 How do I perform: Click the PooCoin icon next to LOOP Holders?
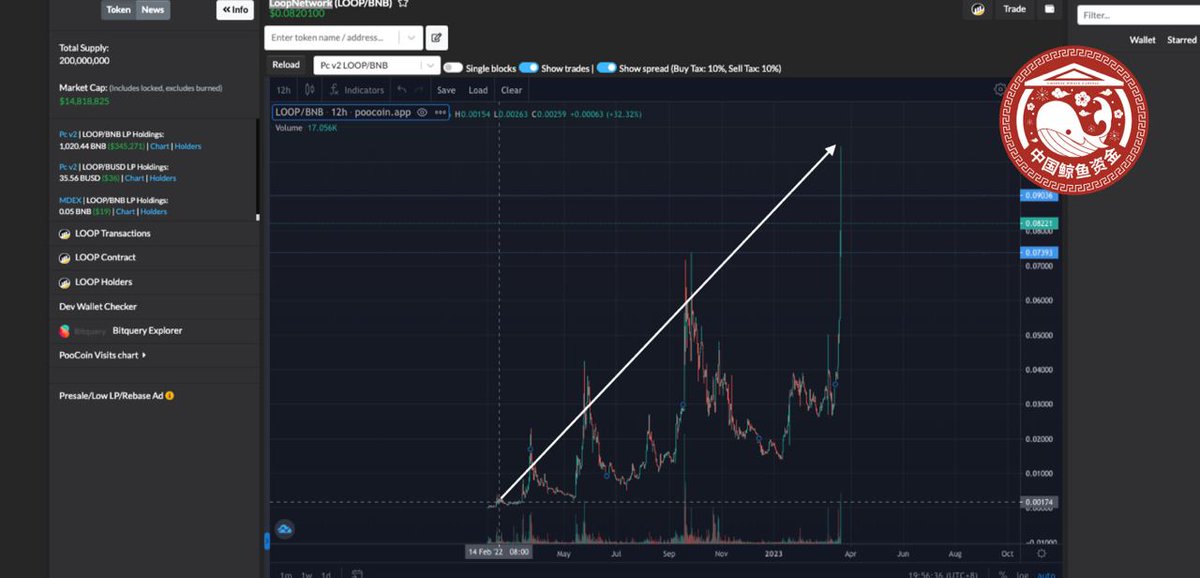click(x=64, y=282)
